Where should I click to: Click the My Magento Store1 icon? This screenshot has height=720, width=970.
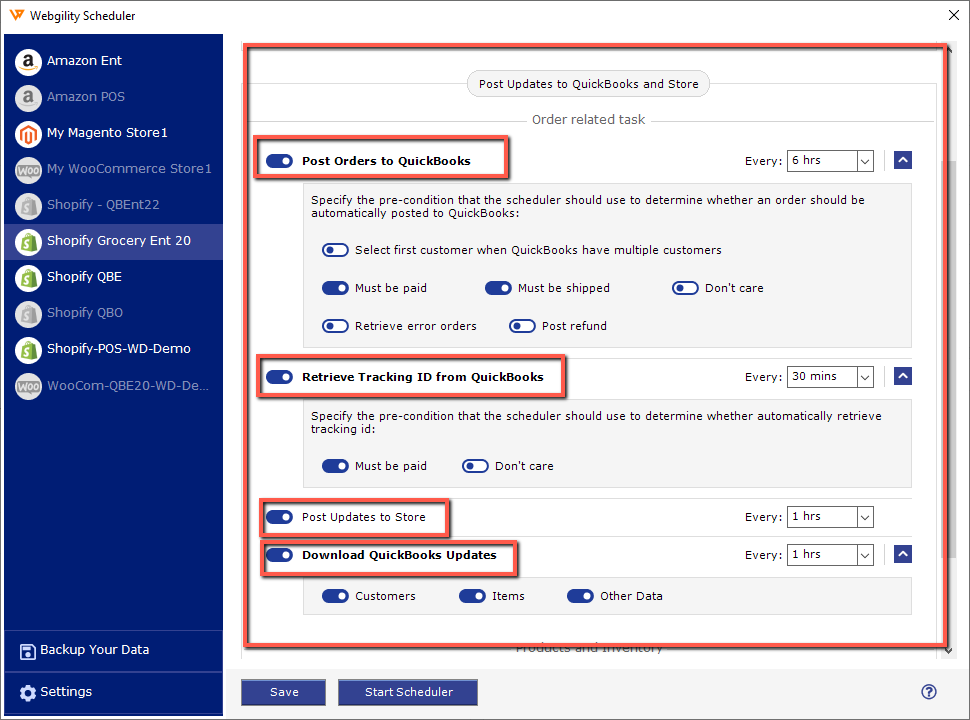(28, 134)
